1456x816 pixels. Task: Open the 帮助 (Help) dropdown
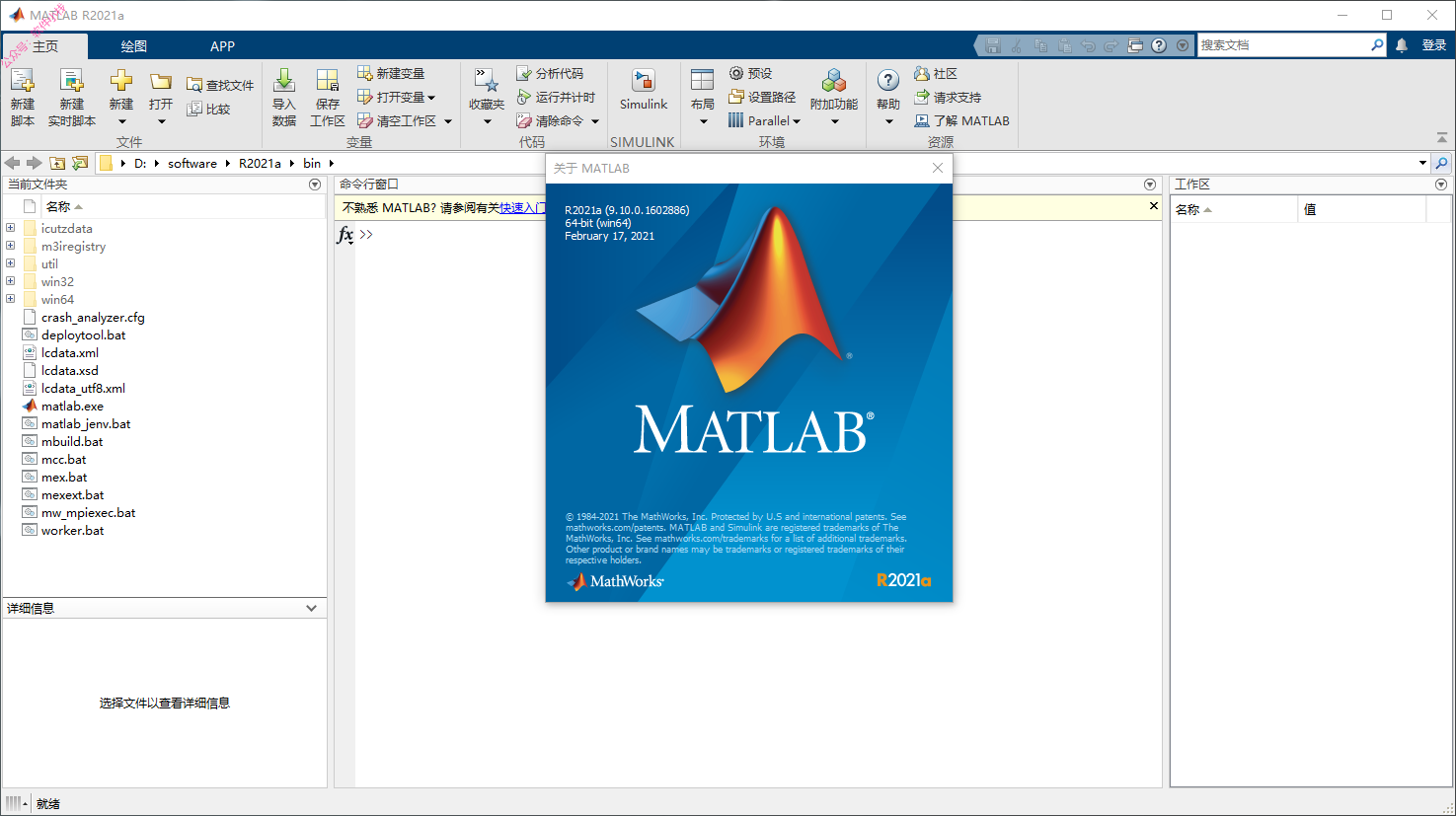click(x=888, y=122)
